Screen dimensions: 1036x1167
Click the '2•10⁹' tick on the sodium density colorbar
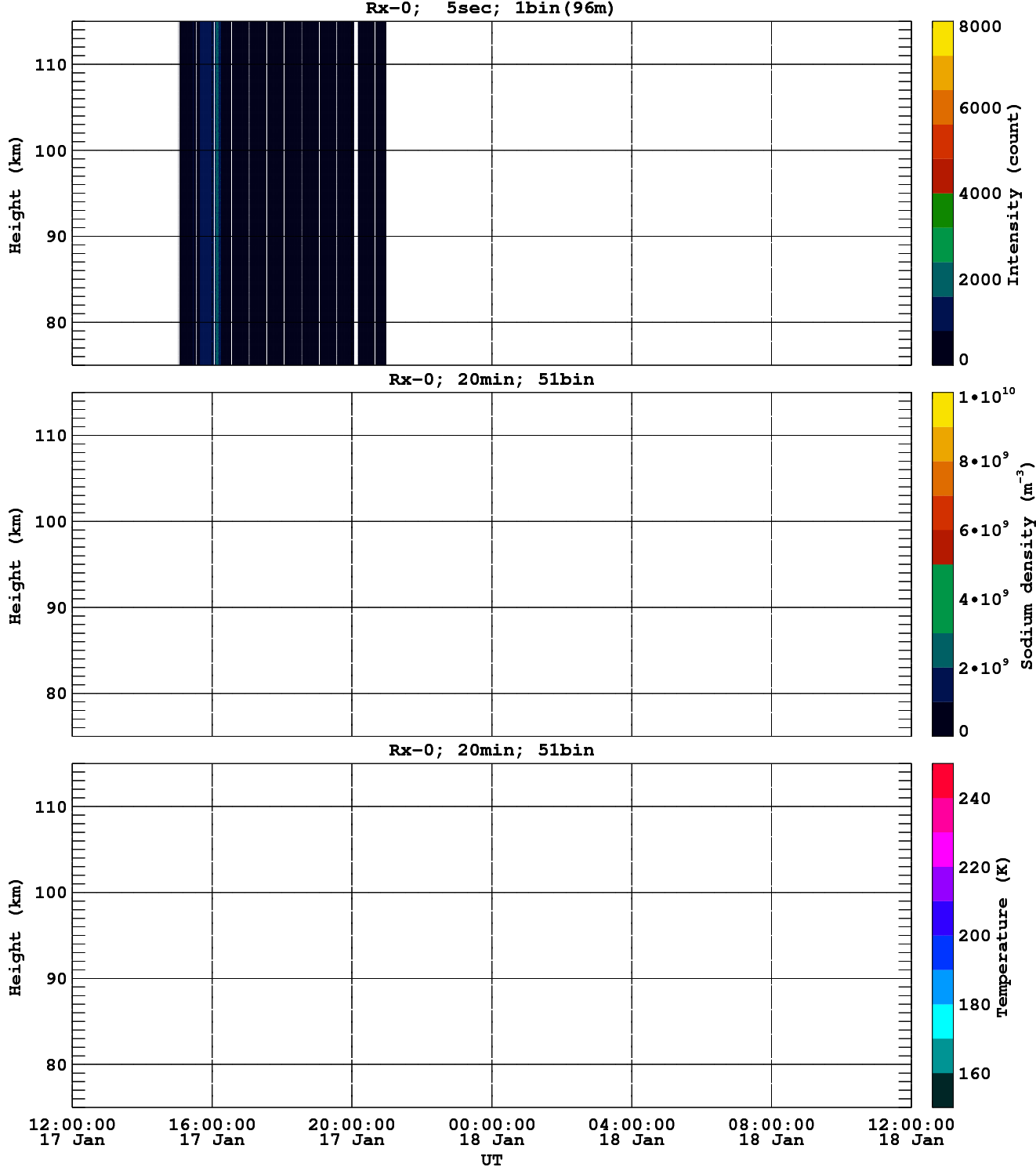pos(984,668)
